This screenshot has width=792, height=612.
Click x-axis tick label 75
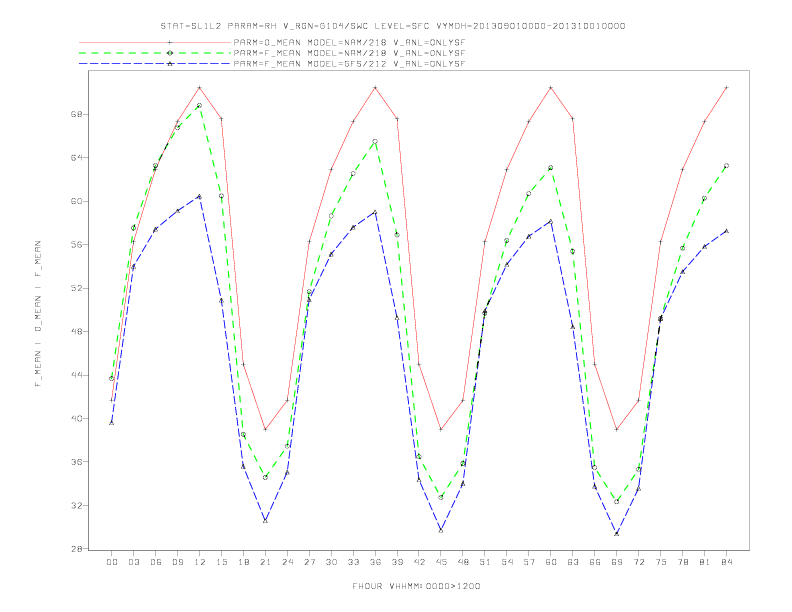coord(661,562)
